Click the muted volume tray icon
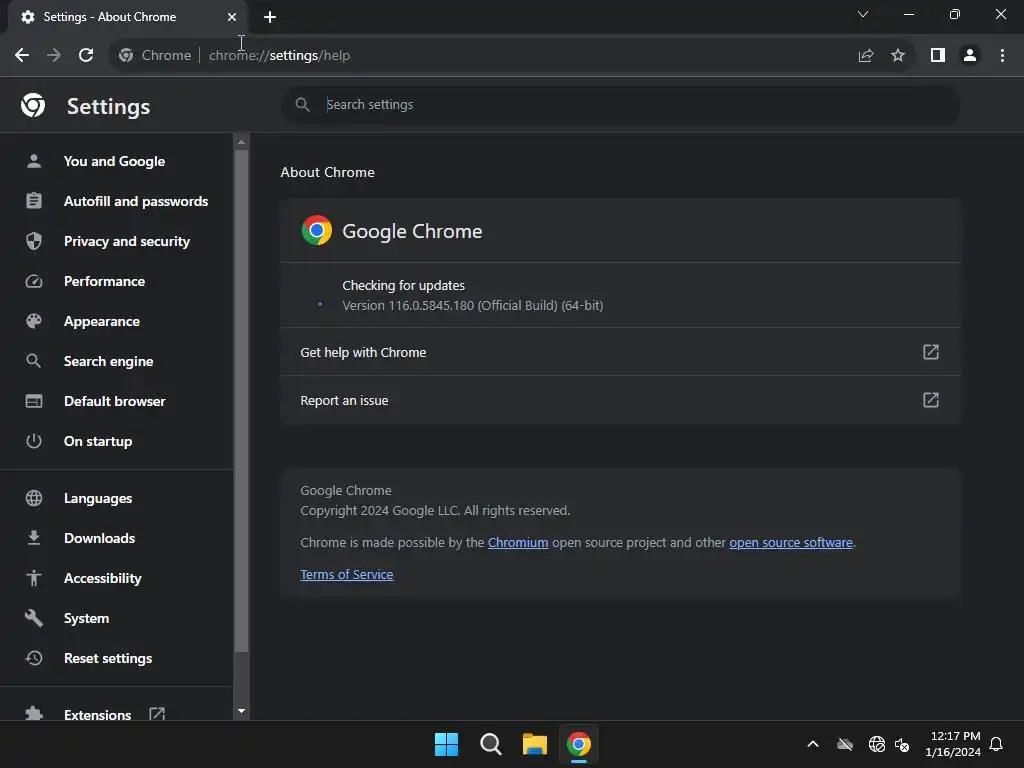 pos(902,744)
